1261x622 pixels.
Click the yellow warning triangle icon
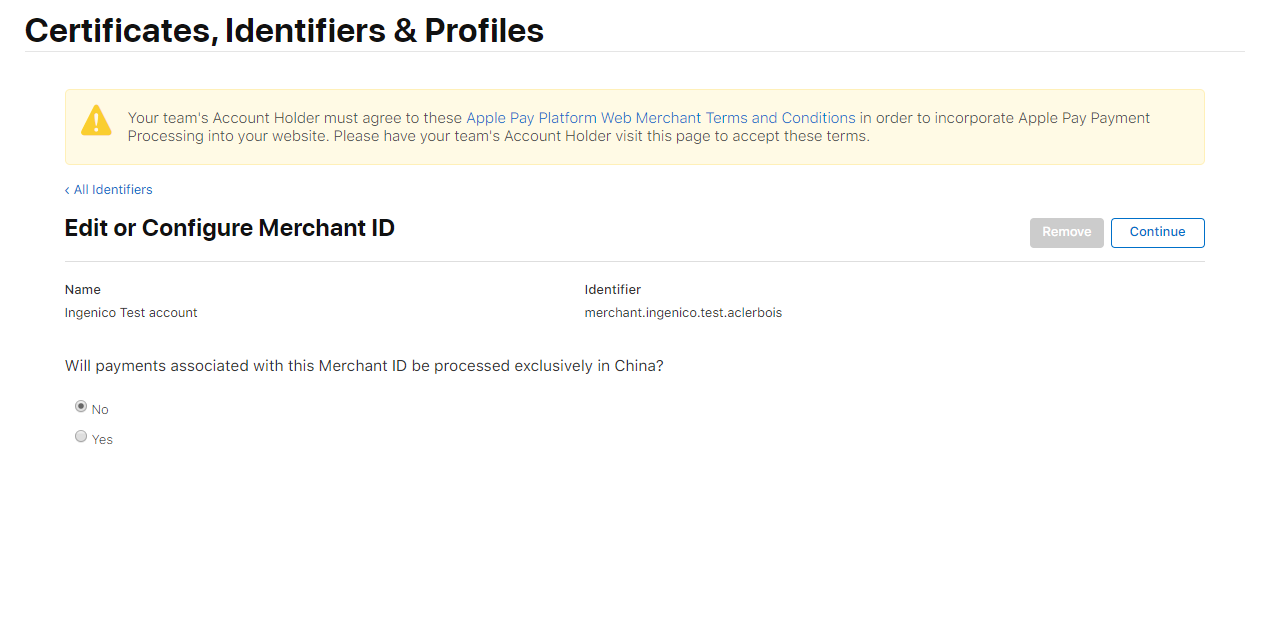click(96, 120)
